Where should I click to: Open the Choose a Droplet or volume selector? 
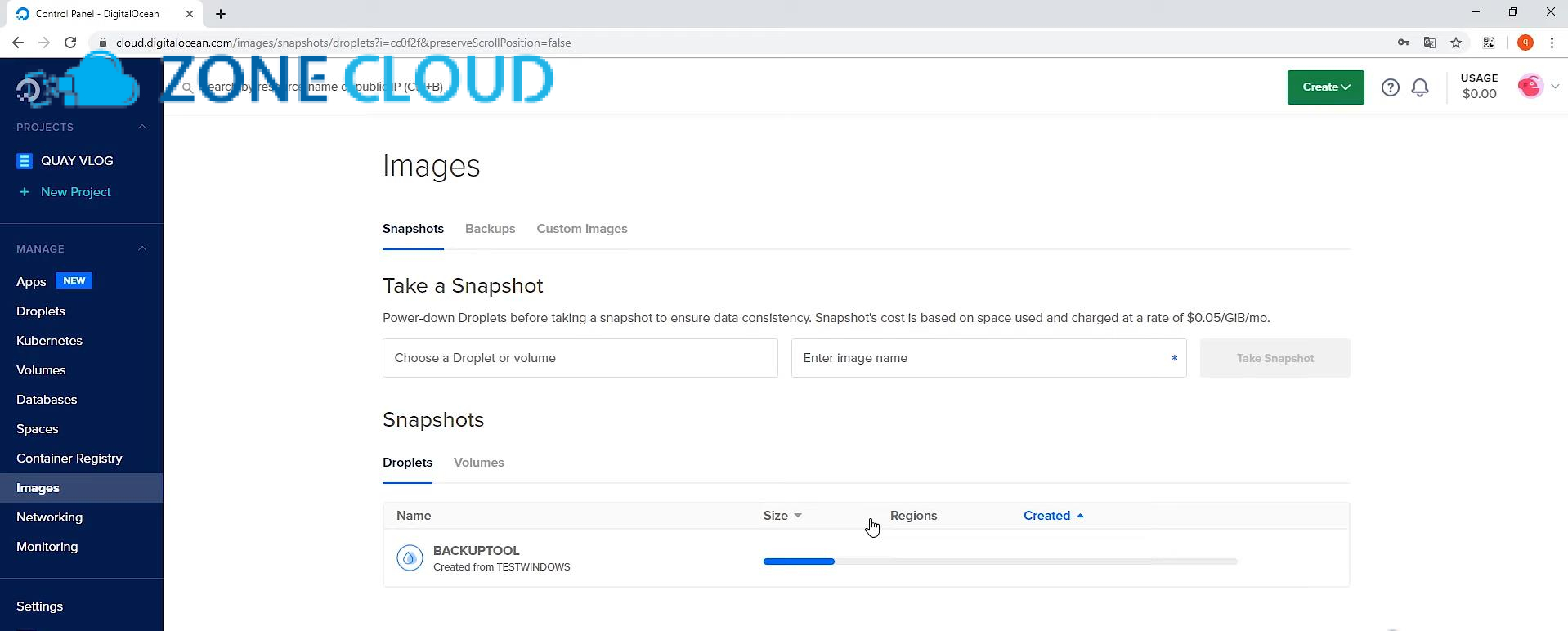[580, 358]
